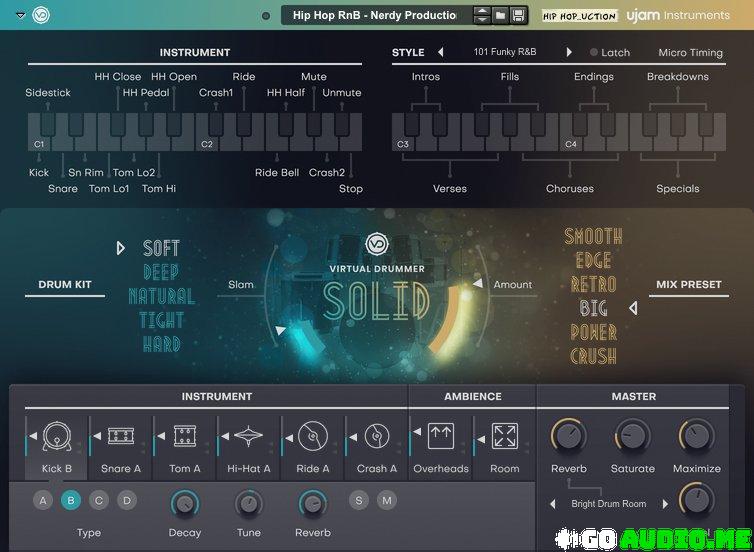Mute the kick with M button
Viewport: 754px width, 552px height.
(387, 501)
